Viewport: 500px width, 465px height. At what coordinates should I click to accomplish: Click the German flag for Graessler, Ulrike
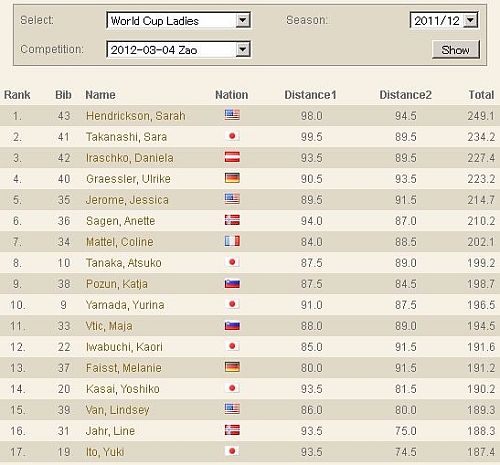pyautogui.click(x=232, y=178)
